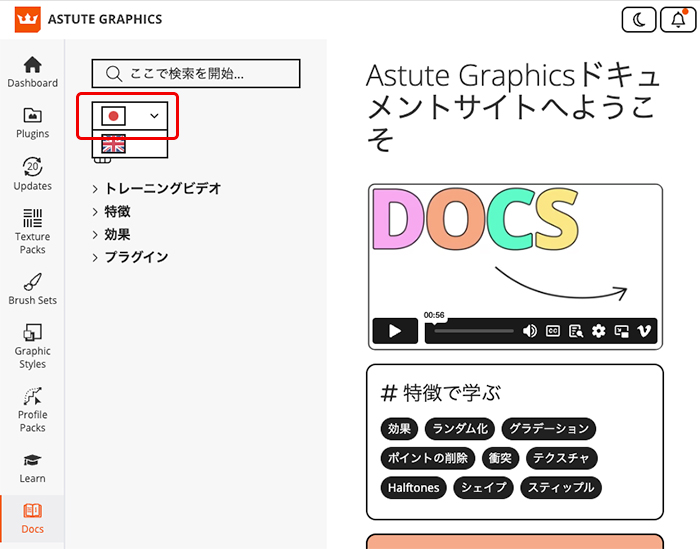
Task: Select the テクスチャ tag
Action: (562, 458)
